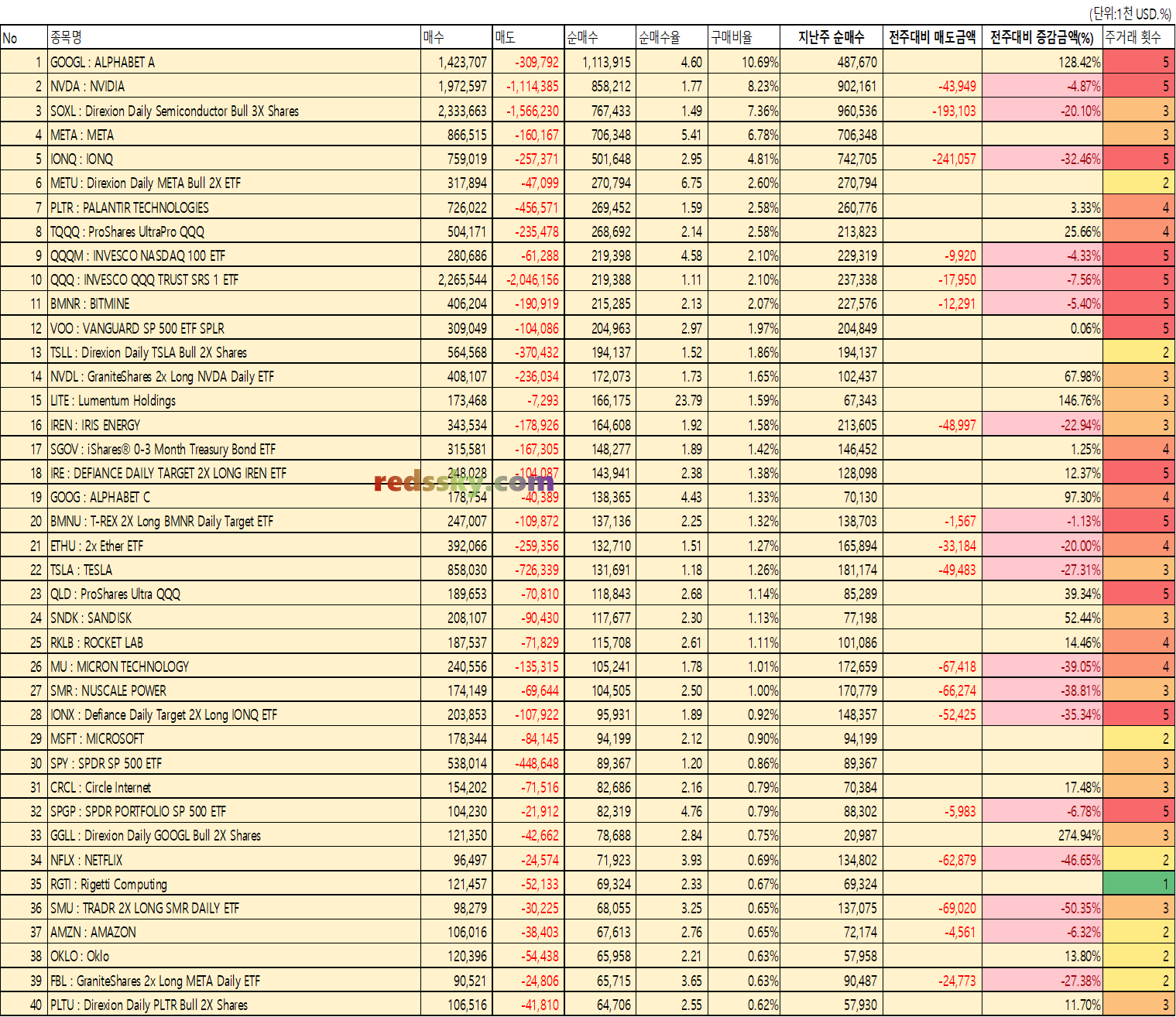Click the 전주대비 매도금액 header

[x=932, y=37]
